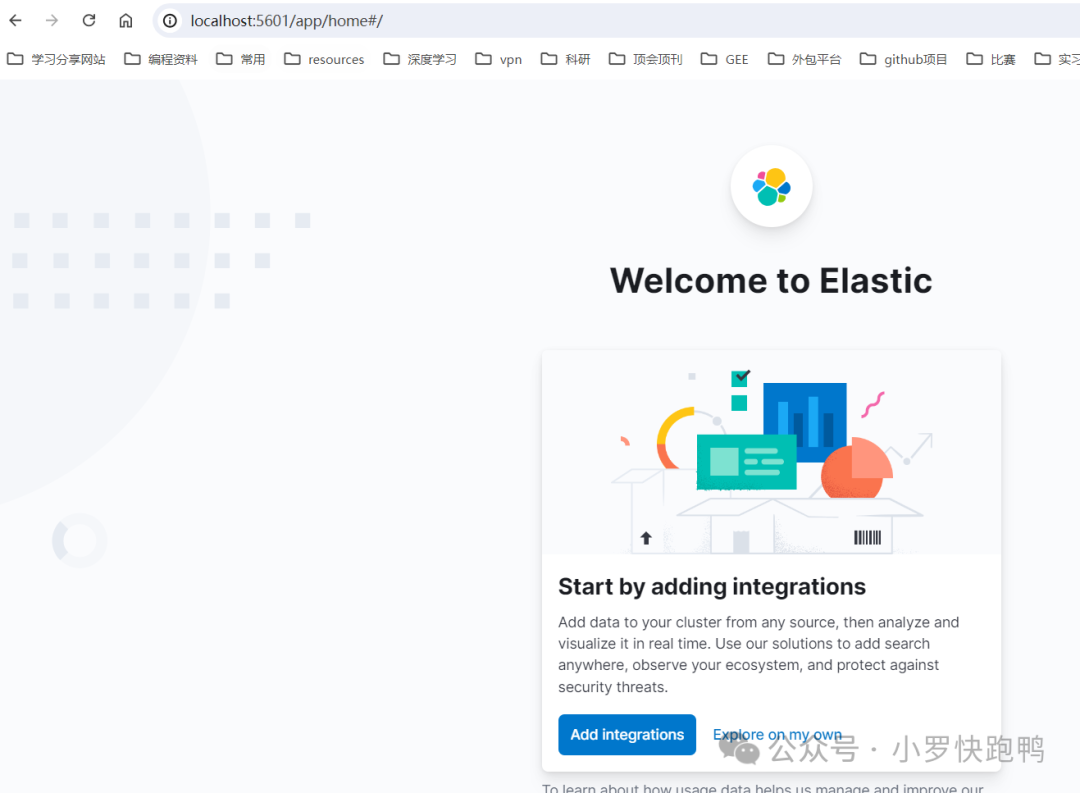Click the integrations illustration image

[771, 452]
